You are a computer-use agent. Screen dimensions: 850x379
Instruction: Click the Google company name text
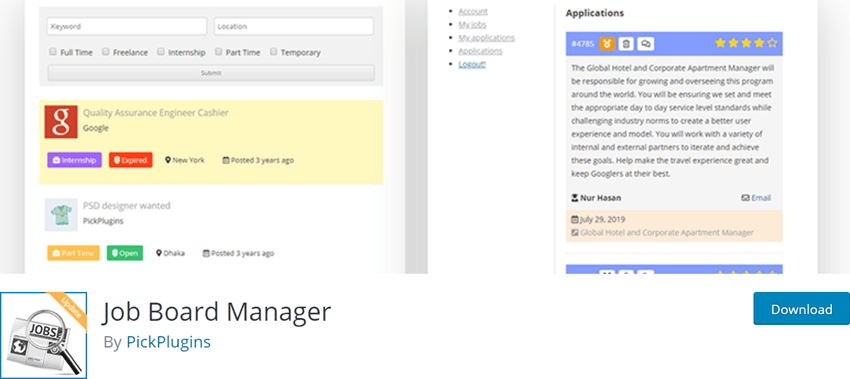[x=95, y=128]
